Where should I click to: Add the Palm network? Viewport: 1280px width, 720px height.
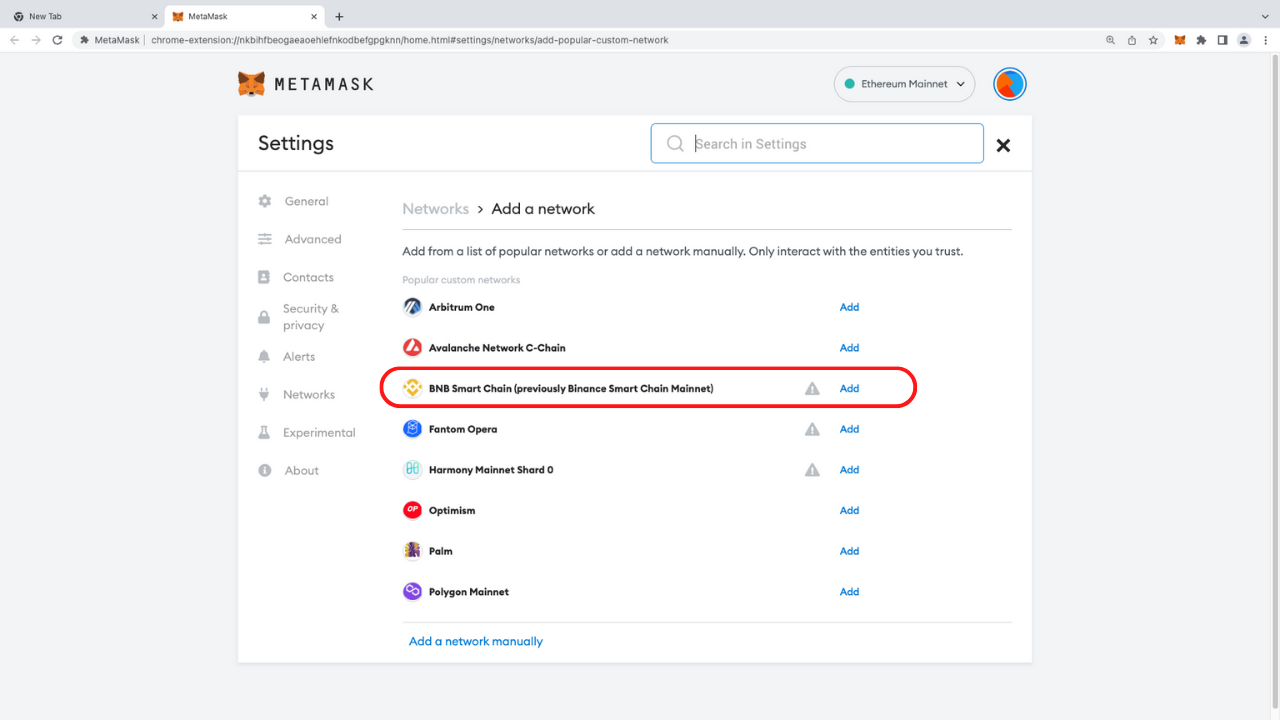click(849, 551)
